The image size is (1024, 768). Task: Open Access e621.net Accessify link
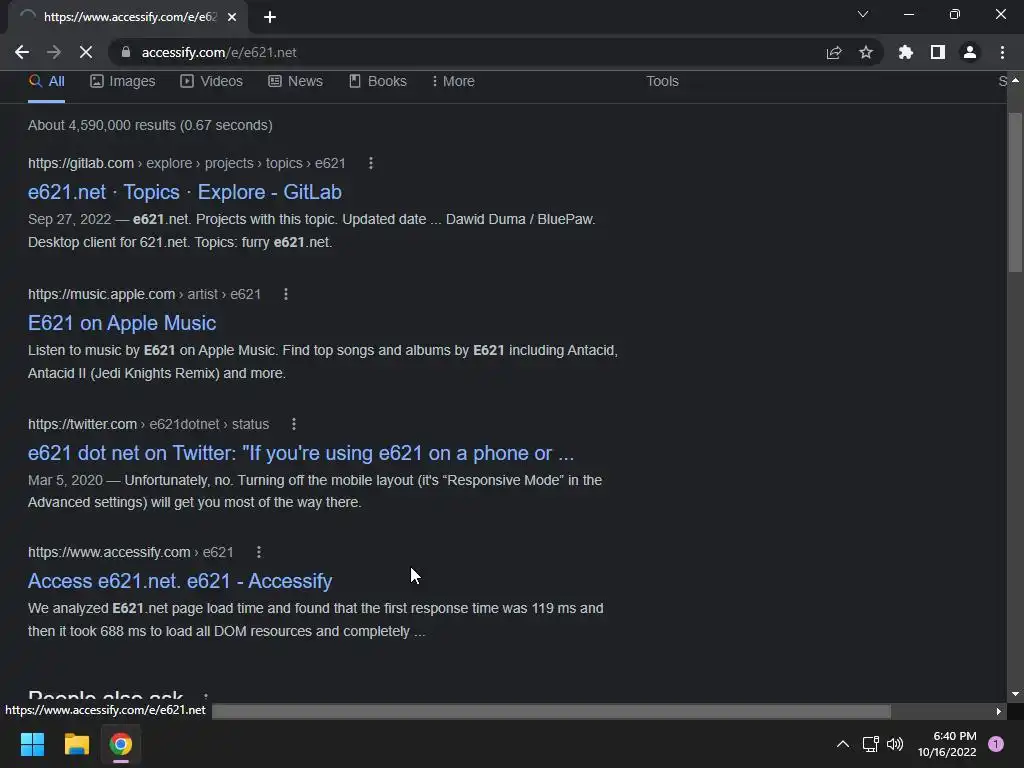(x=180, y=581)
